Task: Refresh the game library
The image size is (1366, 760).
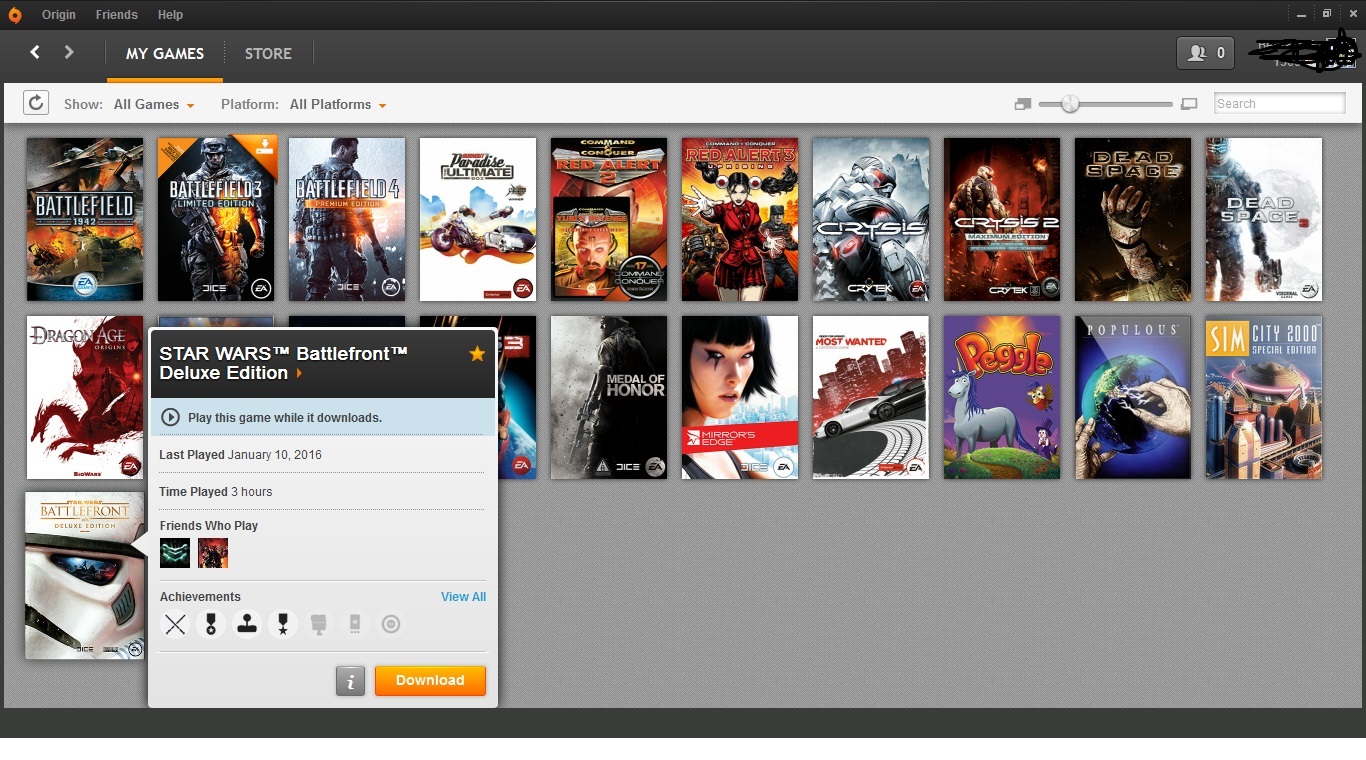Action: click(36, 103)
